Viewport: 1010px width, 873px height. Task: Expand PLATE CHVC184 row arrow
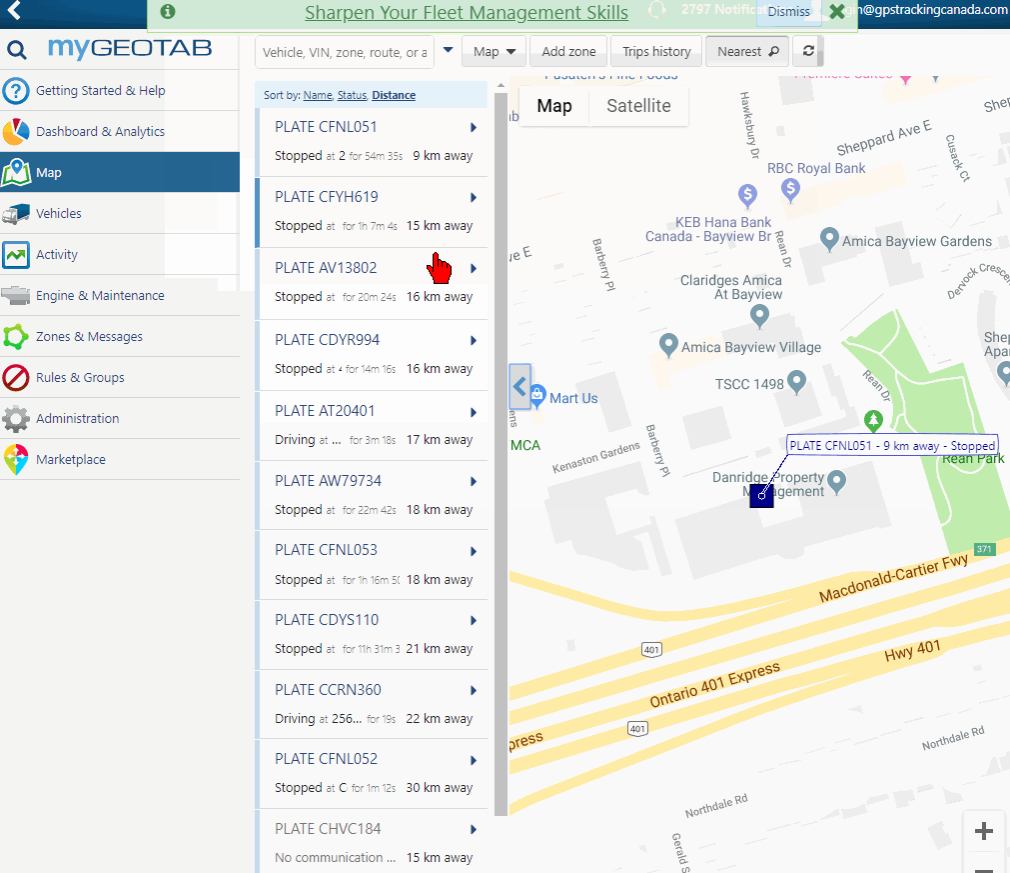coord(473,830)
